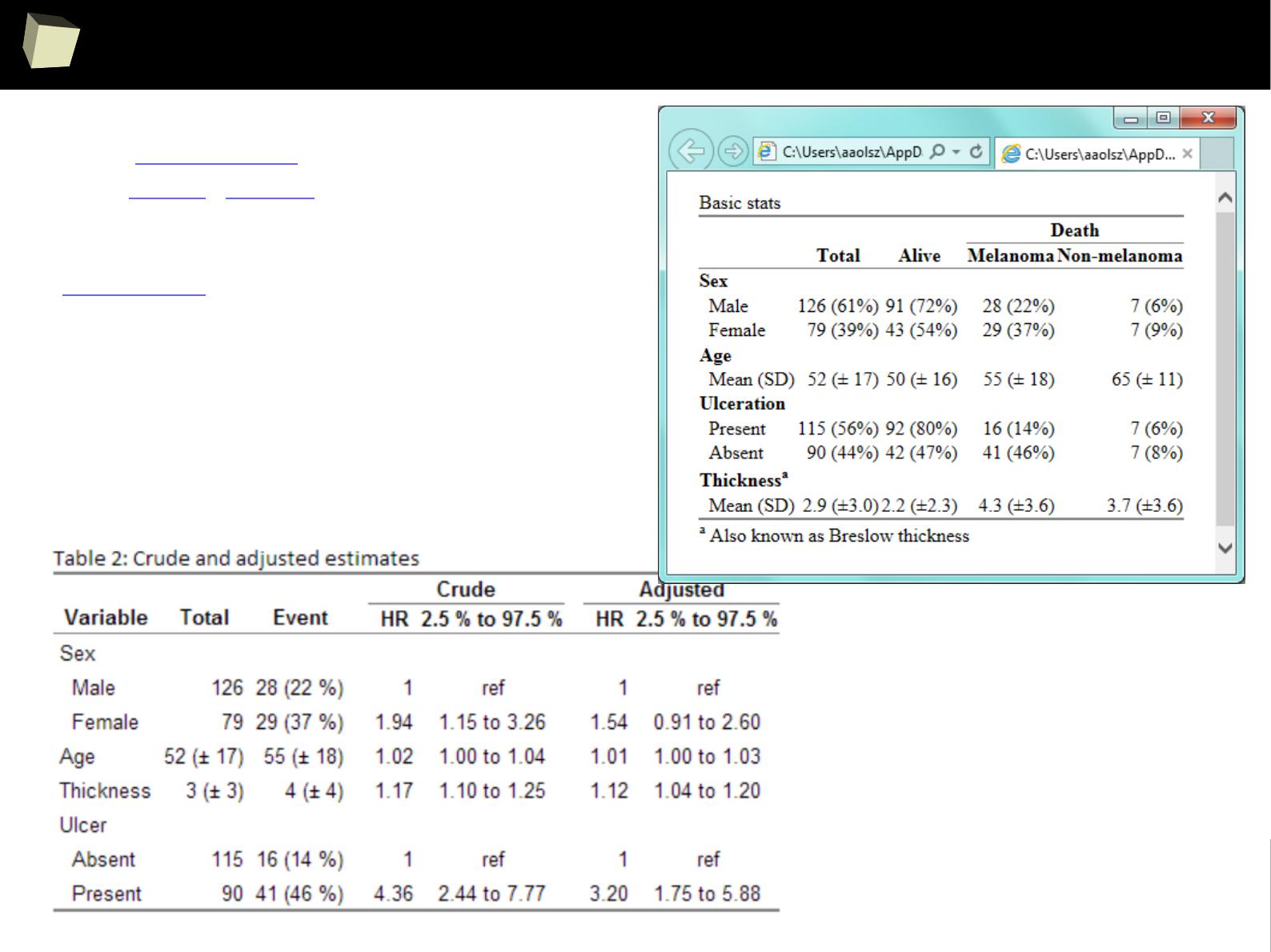Click the '50 (± 16)' age cell
The image size is (1271, 952).
pos(921,379)
